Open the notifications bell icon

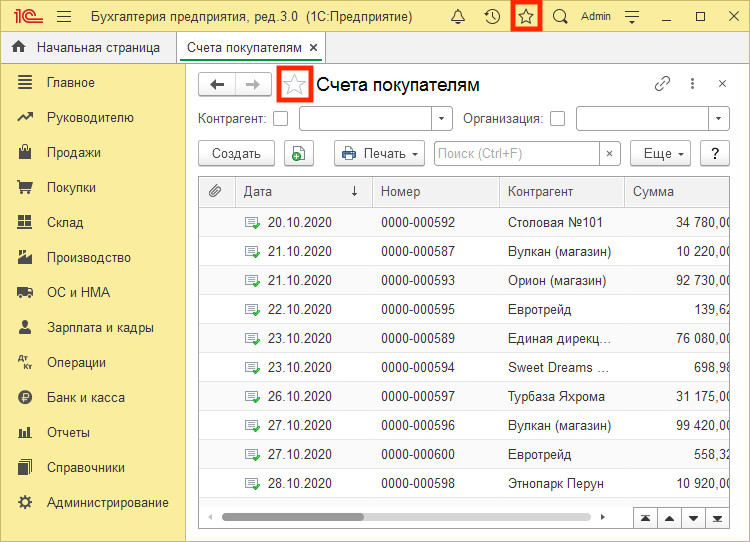(458, 17)
